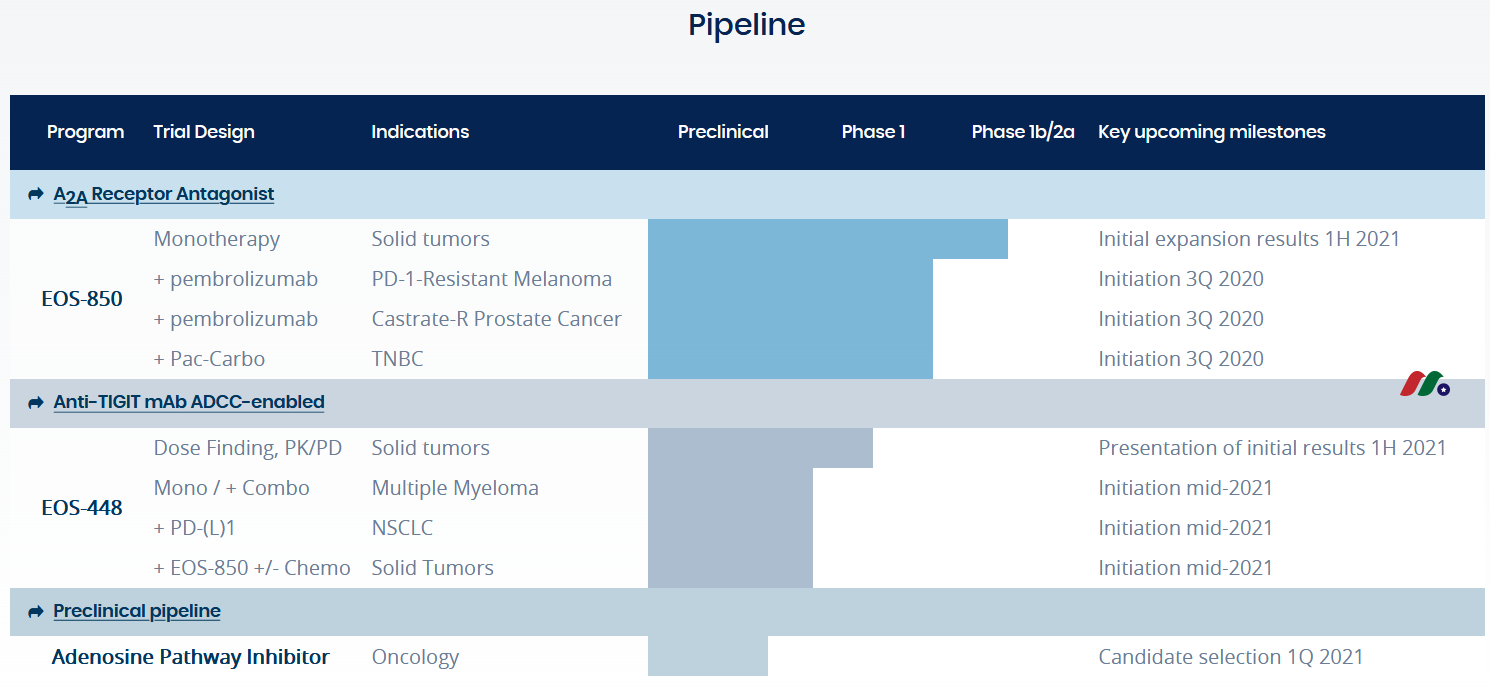Click Initiation 3Q 2020 in Prostate Cancer row

pyautogui.click(x=1181, y=319)
